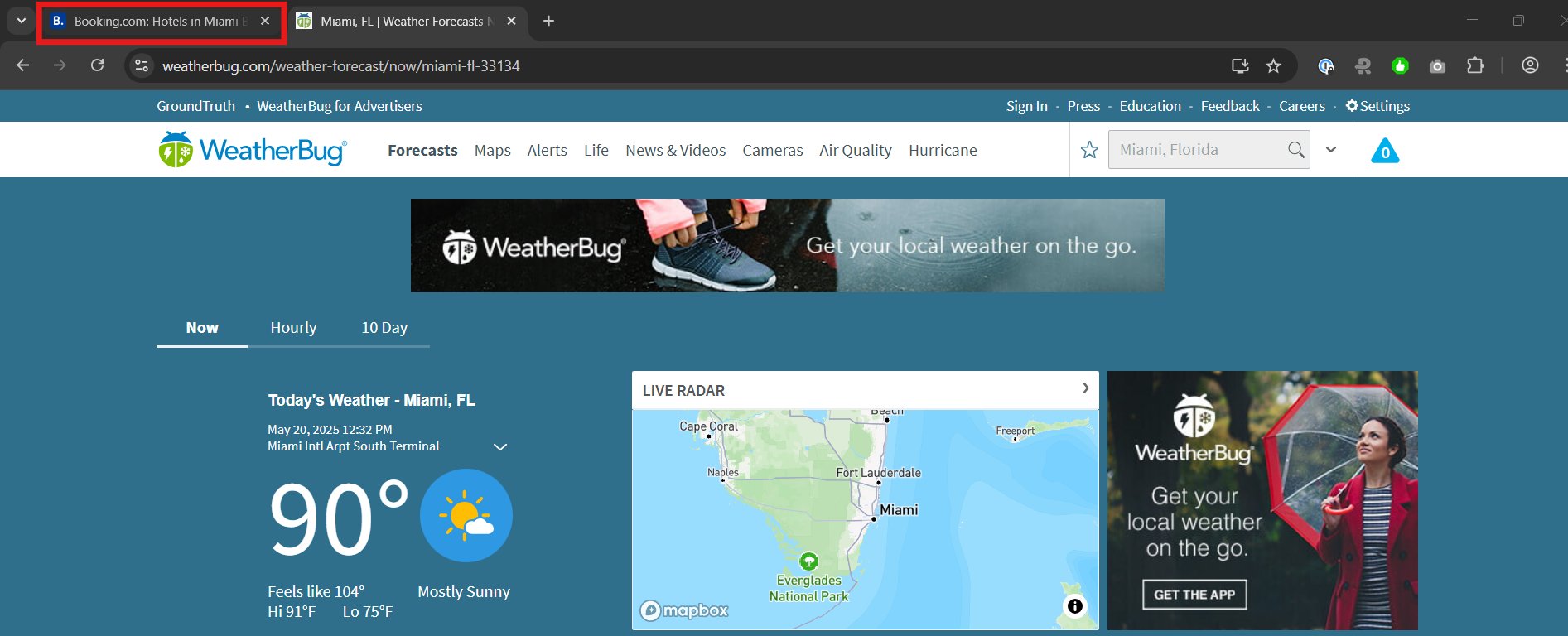This screenshot has height=636, width=1568.
Task: Switch to Miami FL Weather Forecasts tab
Action: (x=408, y=21)
